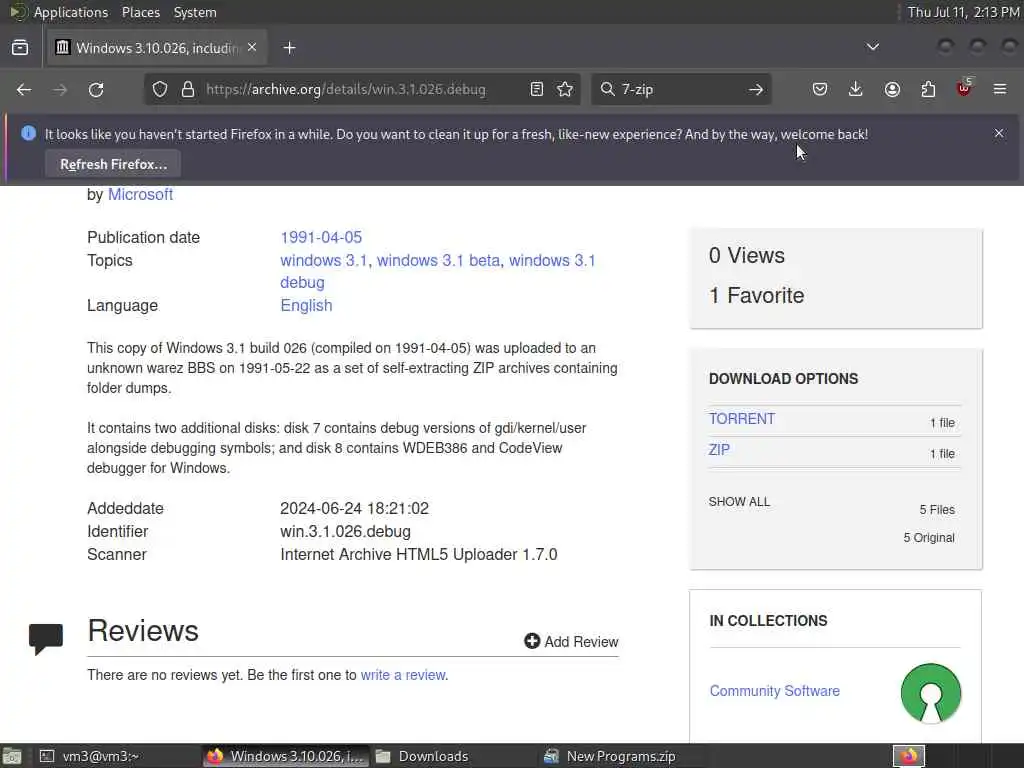Go back to the previous page
Image resolution: width=1024 pixels, height=768 pixels.
[x=24, y=89]
